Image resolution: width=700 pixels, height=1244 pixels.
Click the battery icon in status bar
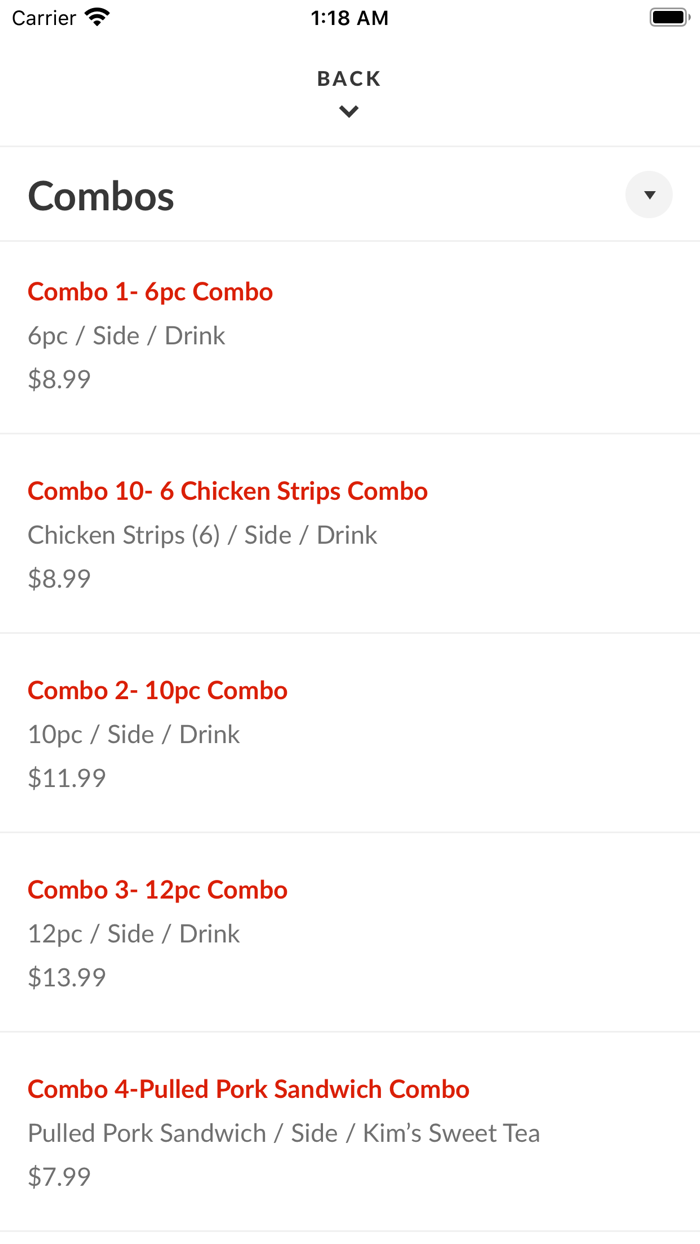669,18
